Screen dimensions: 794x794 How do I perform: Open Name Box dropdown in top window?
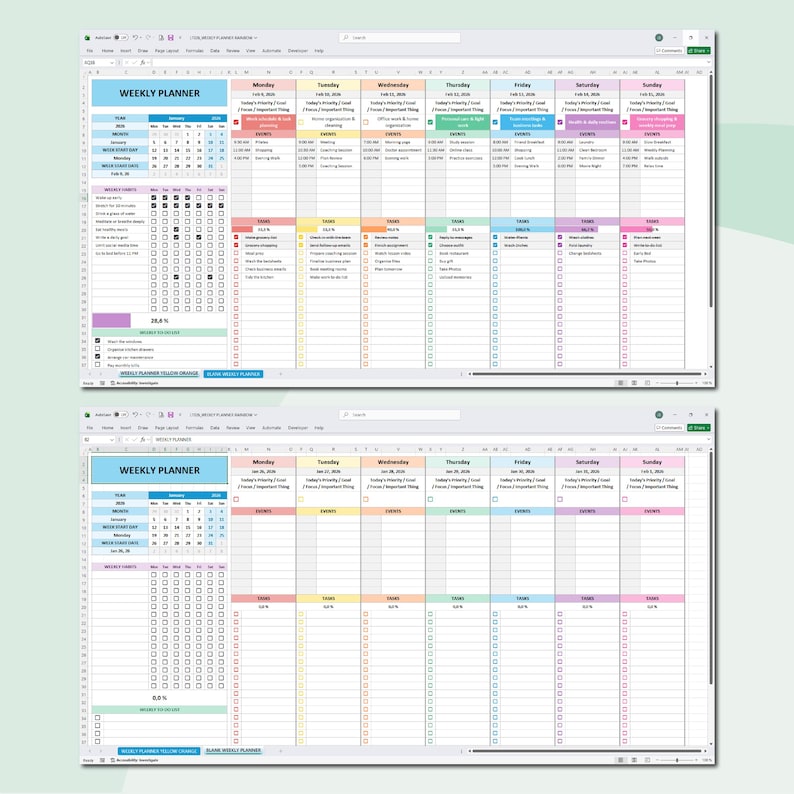[x=111, y=62]
